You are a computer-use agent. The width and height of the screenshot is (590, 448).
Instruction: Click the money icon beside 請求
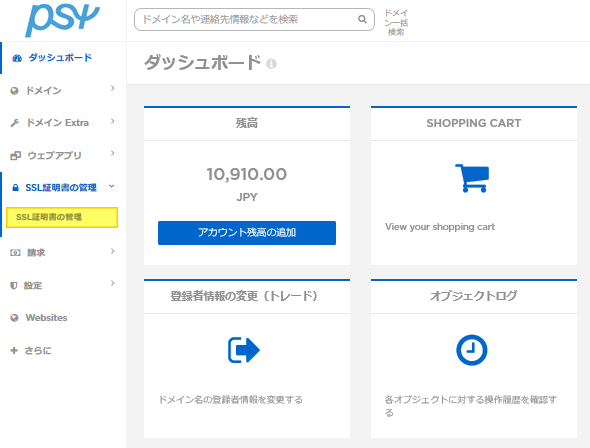(15, 253)
